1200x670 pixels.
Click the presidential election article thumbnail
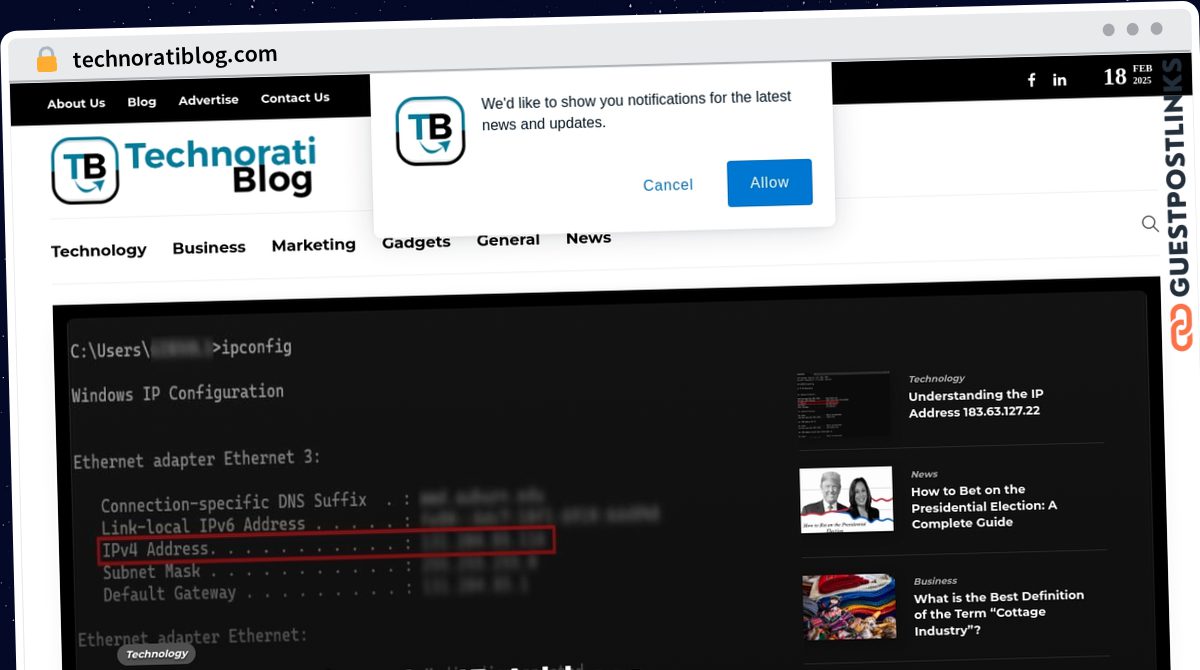[x=846, y=500]
